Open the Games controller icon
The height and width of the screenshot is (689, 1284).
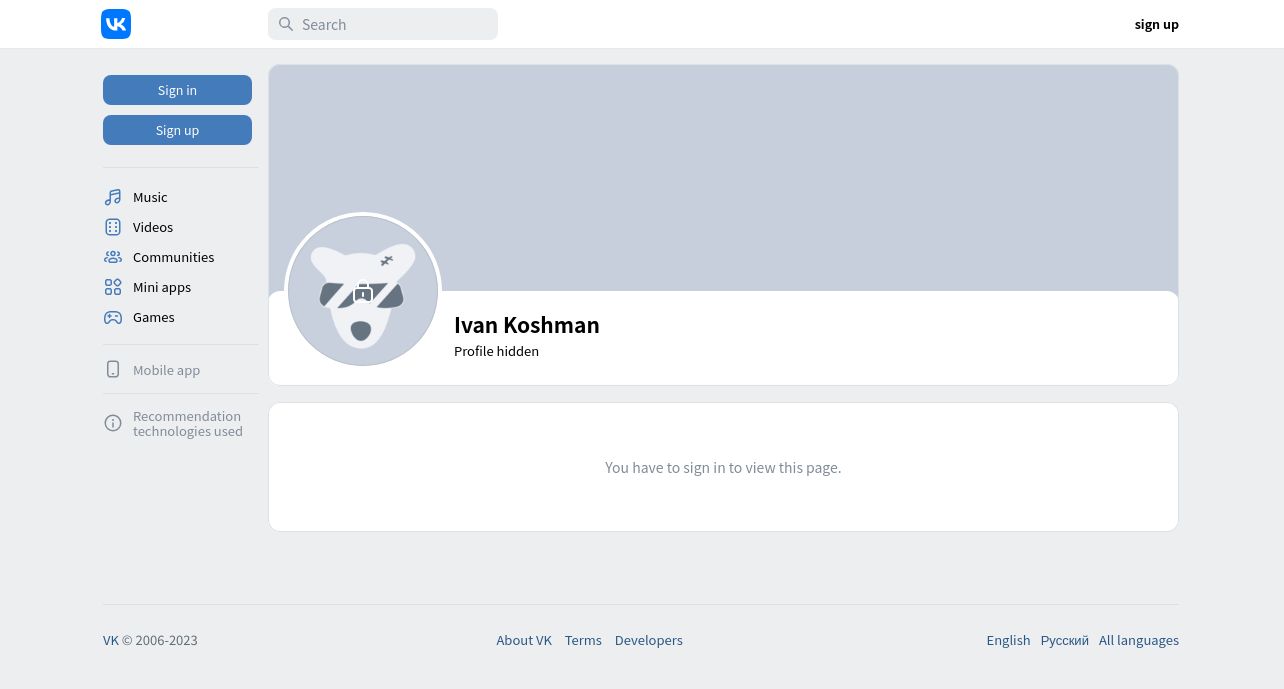113,317
